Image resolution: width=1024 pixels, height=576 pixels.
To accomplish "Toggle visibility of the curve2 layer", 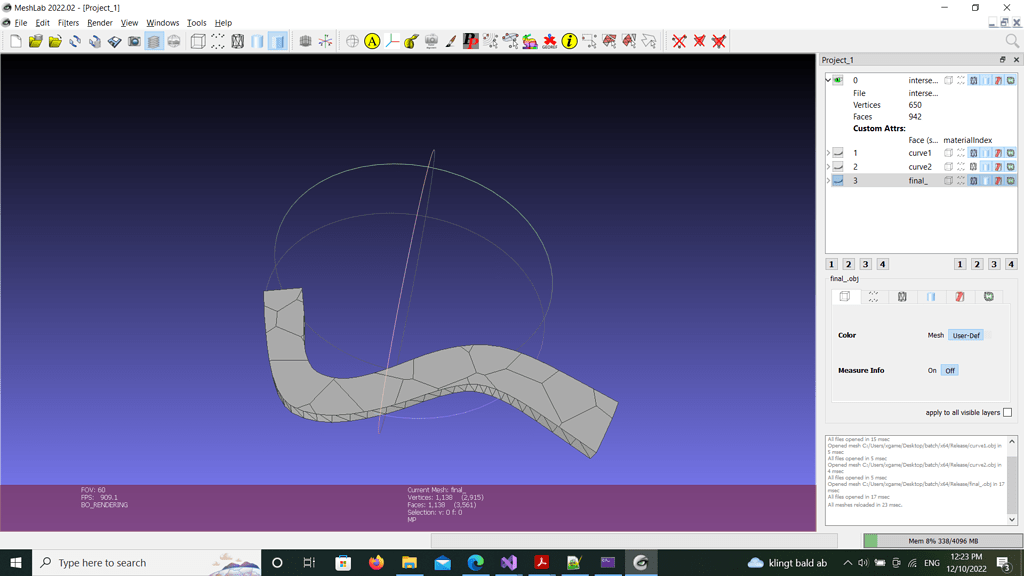I will (838, 167).
